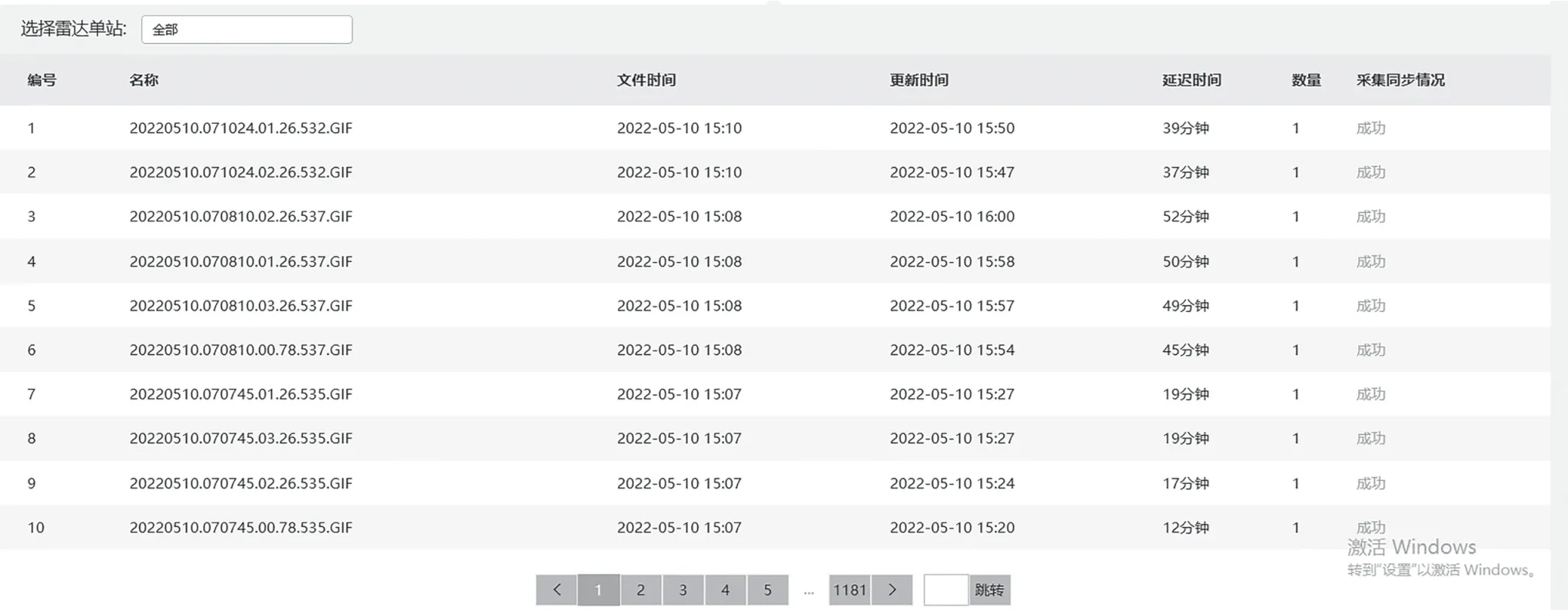This screenshot has height=610, width=1568.
Task: Click the 文件时间 column header
Action: pos(646,80)
